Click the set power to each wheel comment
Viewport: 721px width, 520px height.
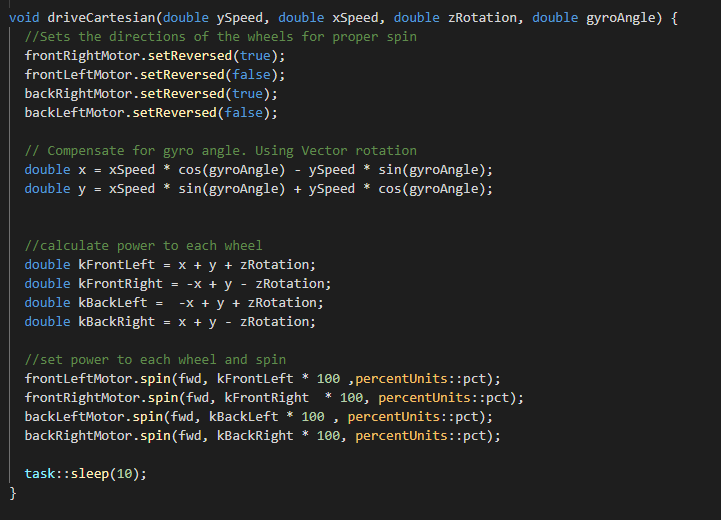click(155, 360)
